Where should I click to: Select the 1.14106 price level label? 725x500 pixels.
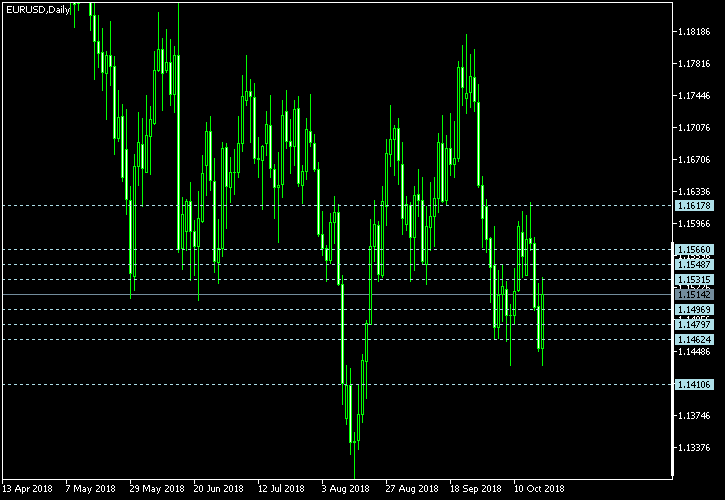coord(694,384)
